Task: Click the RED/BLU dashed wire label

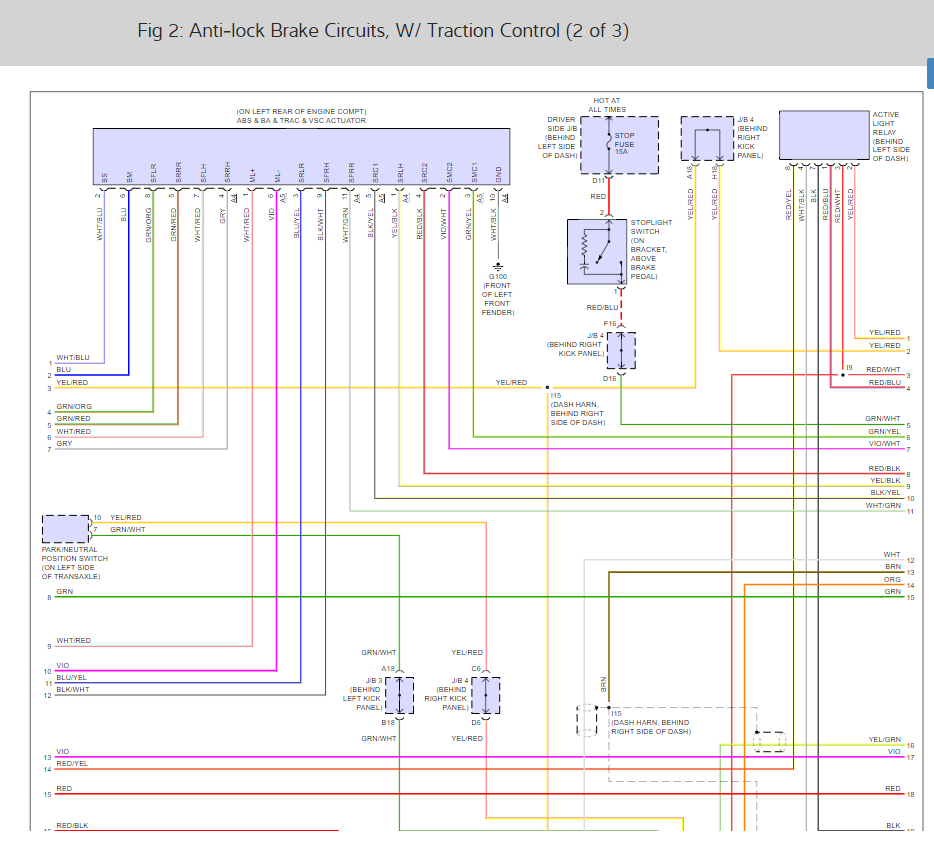Action: tap(602, 307)
